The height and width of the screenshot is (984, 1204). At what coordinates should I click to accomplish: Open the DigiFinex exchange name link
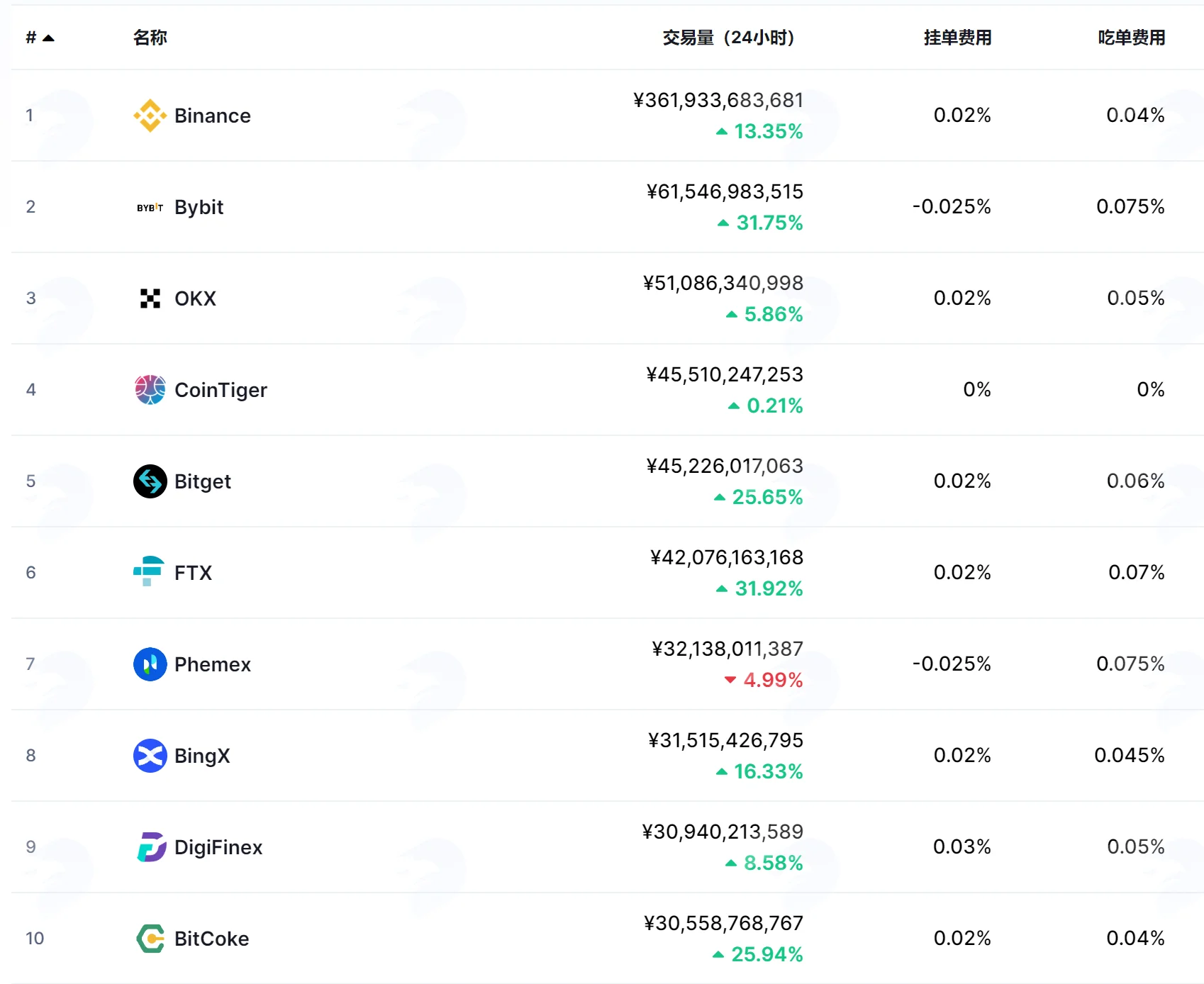click(218, 847)
